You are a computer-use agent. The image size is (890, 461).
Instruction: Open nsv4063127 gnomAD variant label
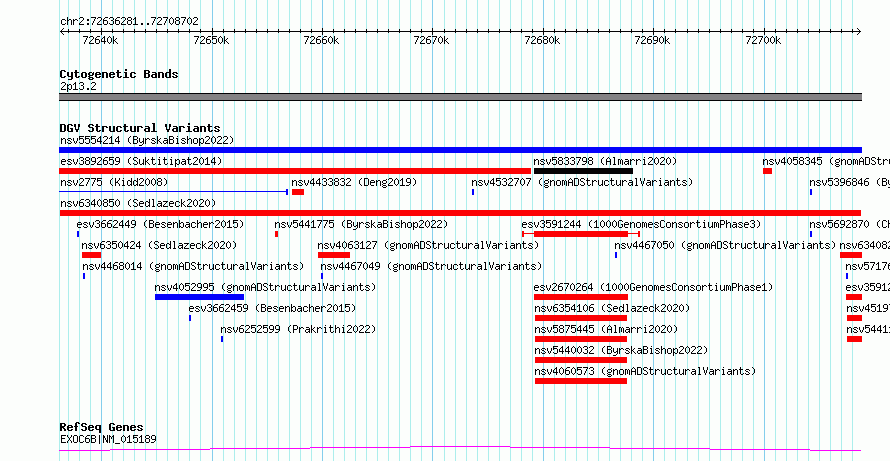click(428, 245)
